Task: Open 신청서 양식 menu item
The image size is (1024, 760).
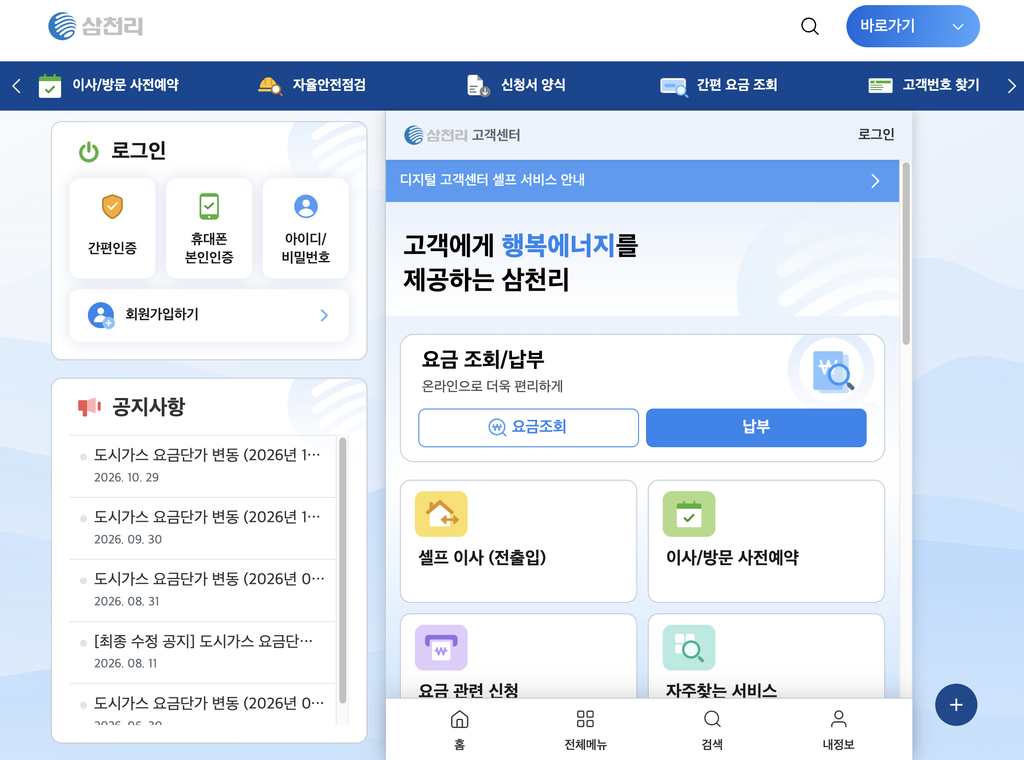Action: (x=533, y=85)
